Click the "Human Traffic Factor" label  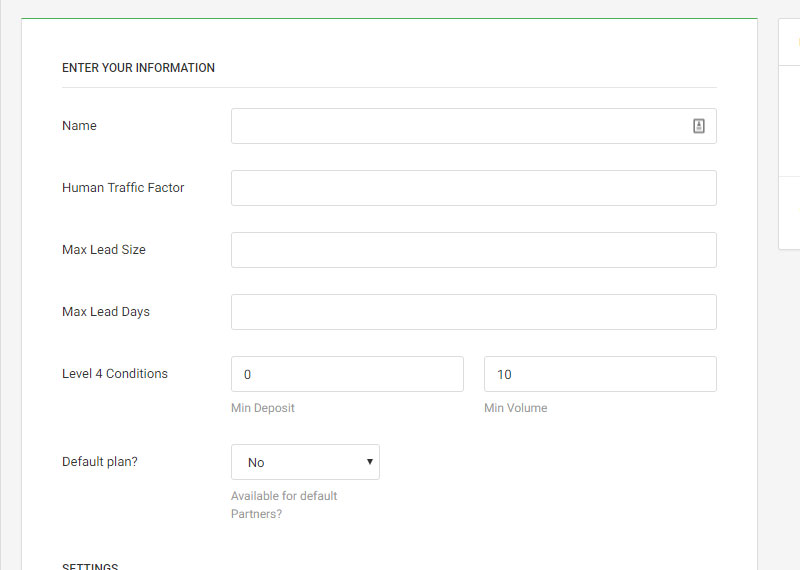click(x=123, y=188)
